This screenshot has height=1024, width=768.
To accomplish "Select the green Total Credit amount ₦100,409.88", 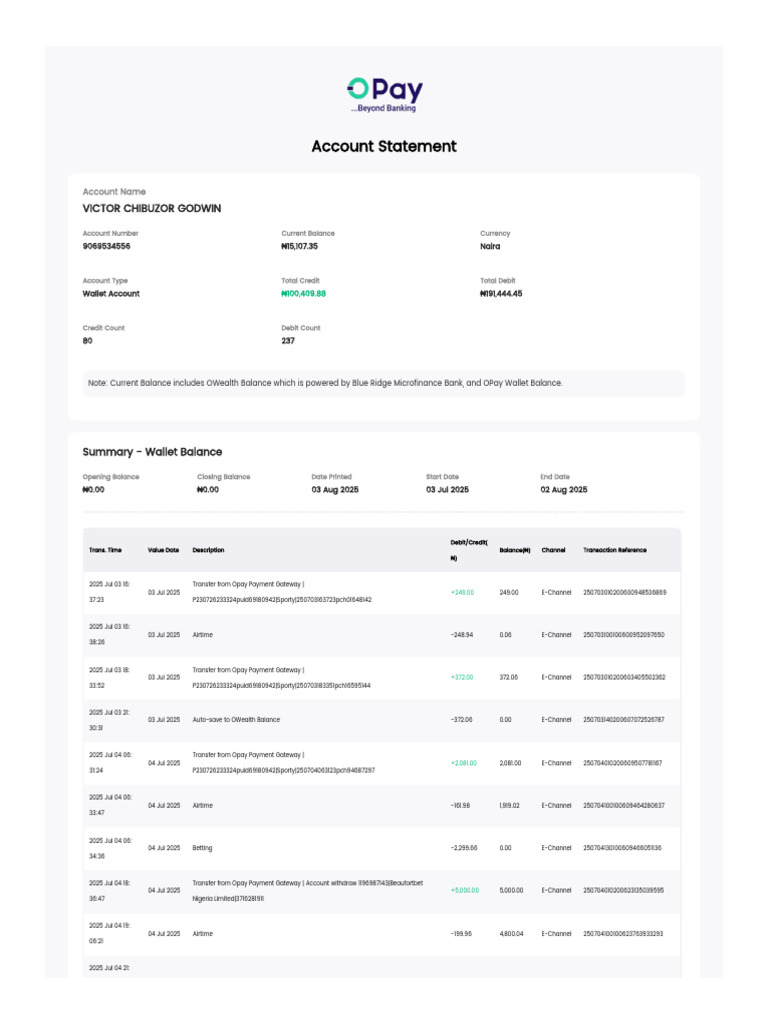I will (304, 294).
